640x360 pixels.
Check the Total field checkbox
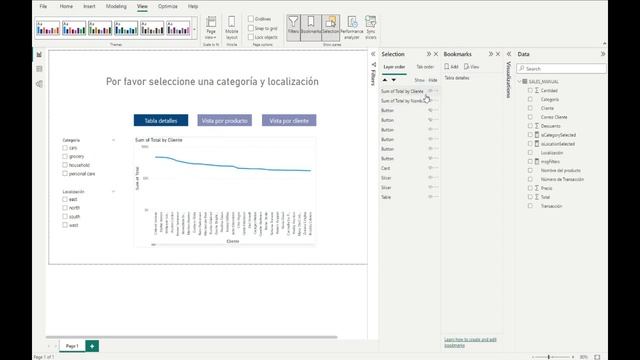tap(530, 197)
